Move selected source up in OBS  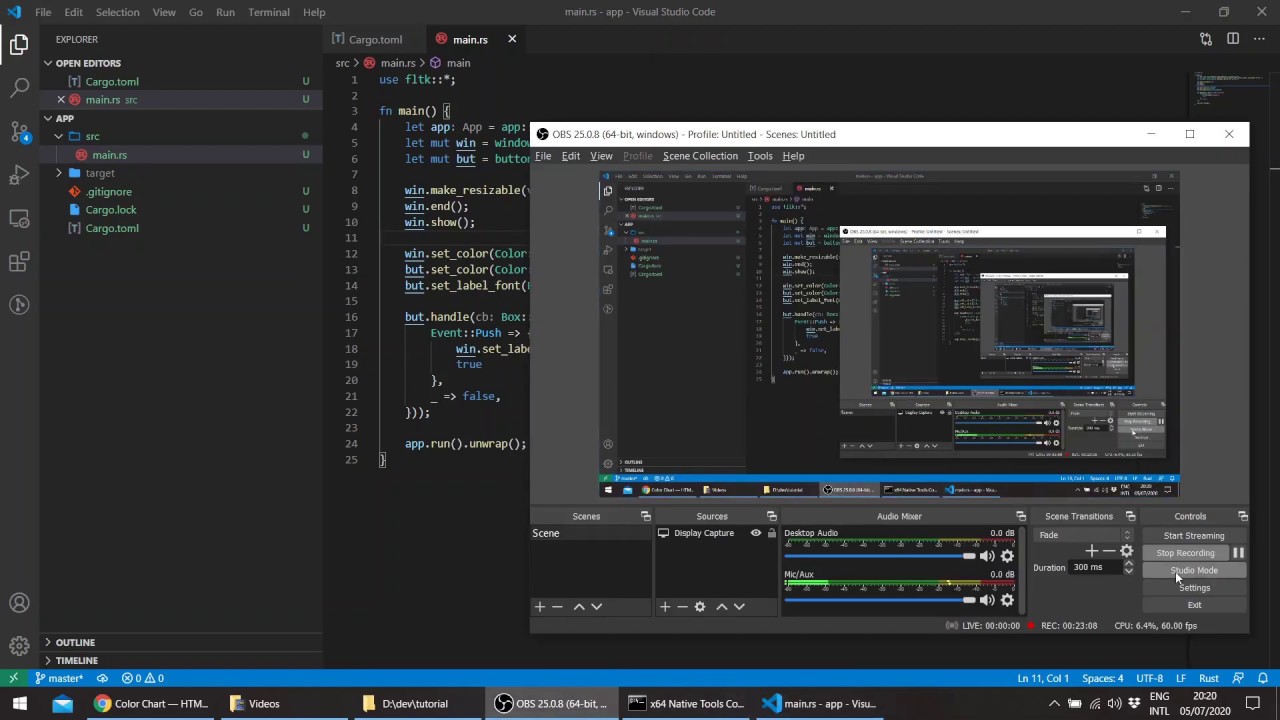pos(722,606)
